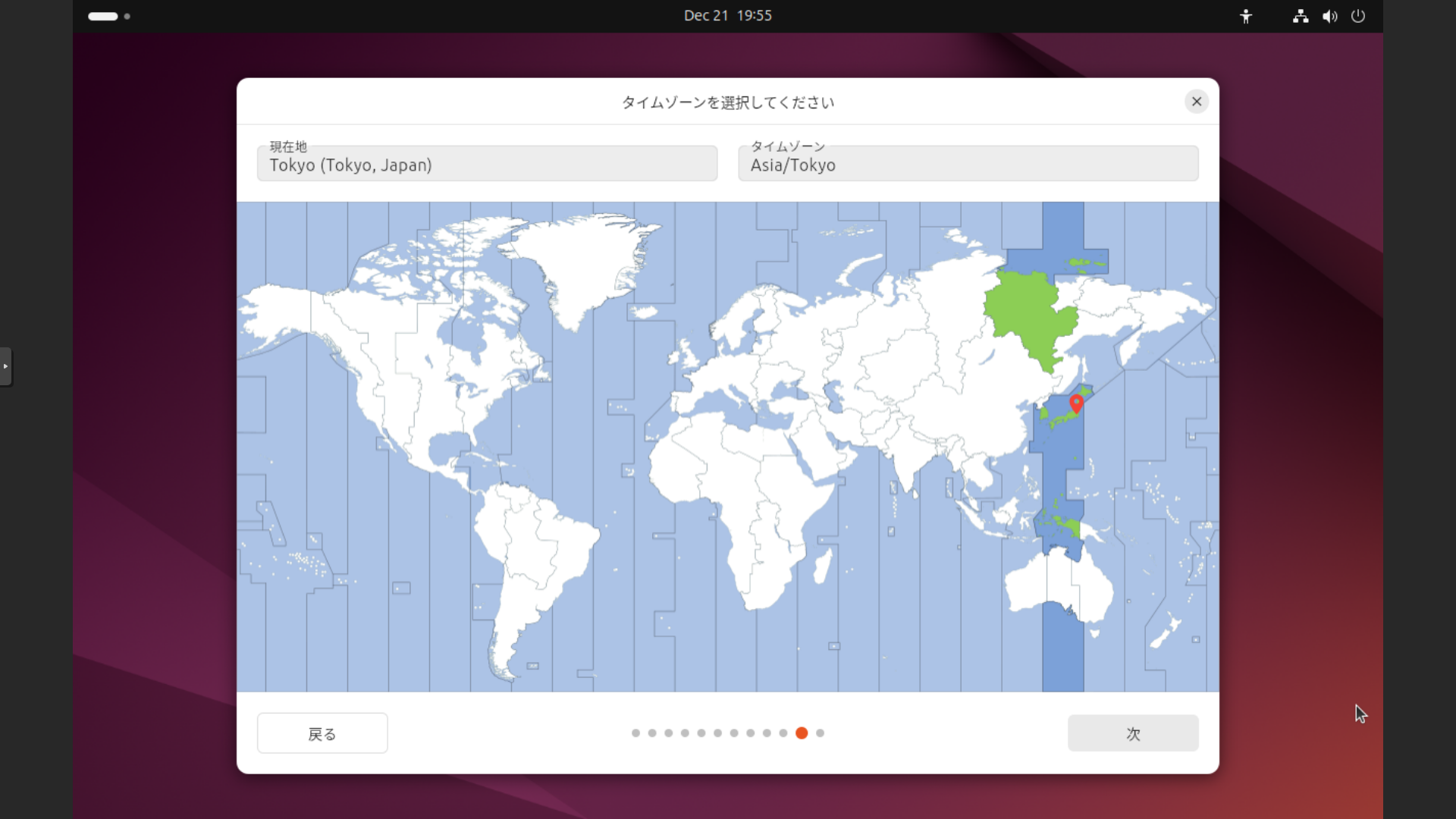Click the green highlighted Russia region on map
1456x819 pixels.
(1024, 311)
